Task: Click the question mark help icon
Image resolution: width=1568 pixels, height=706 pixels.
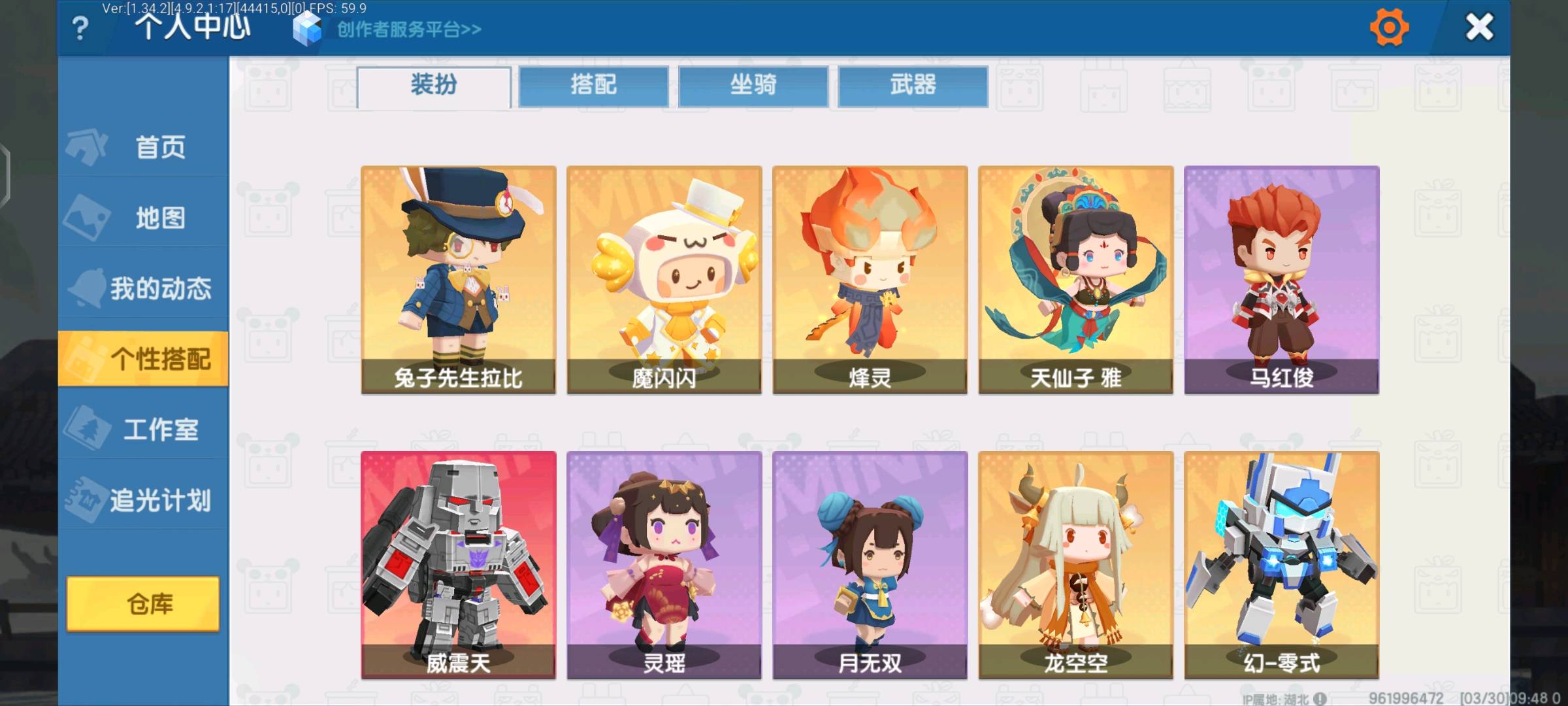Action: [80, 29]
